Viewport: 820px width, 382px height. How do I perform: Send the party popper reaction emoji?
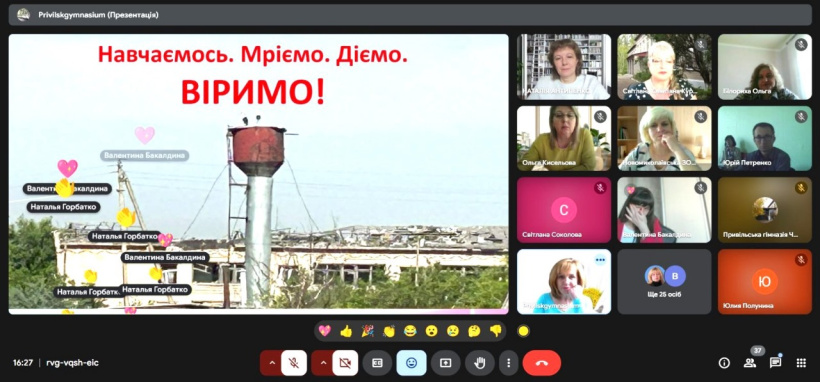click(x=368, y=331)
